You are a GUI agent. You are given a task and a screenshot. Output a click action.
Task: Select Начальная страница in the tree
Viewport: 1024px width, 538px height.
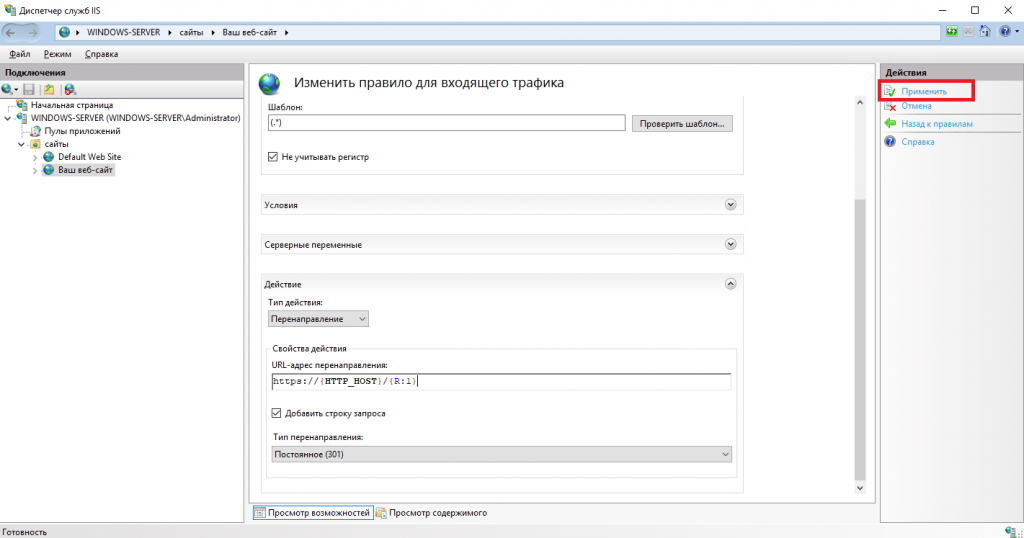tap(72, 105)
